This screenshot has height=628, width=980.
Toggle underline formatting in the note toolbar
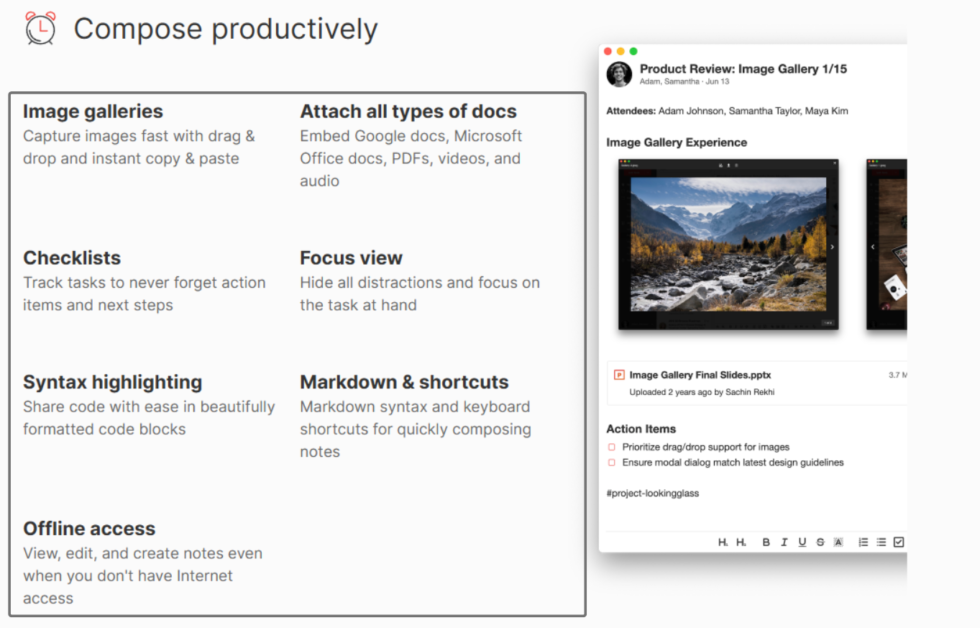point(802,542)
